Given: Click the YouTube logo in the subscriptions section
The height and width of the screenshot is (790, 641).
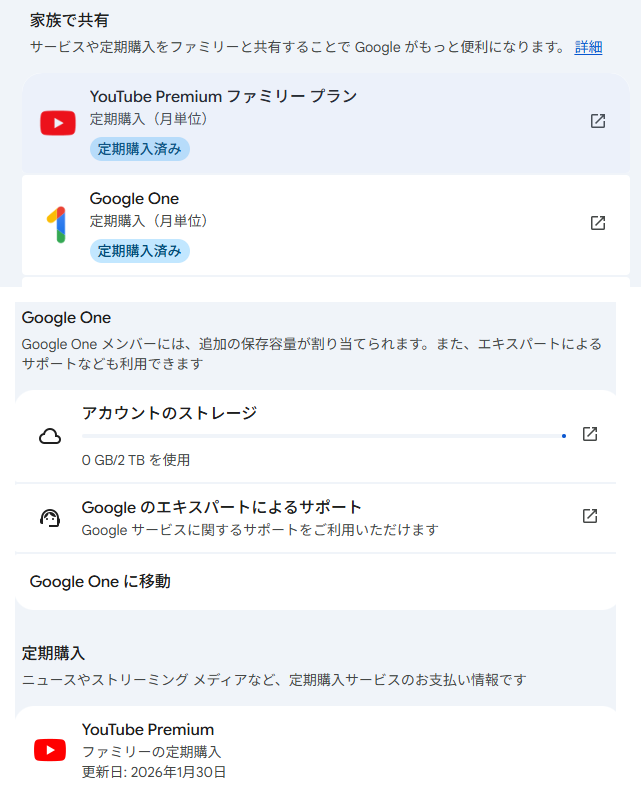Looking at the screenshot, I should coord(50,750).
